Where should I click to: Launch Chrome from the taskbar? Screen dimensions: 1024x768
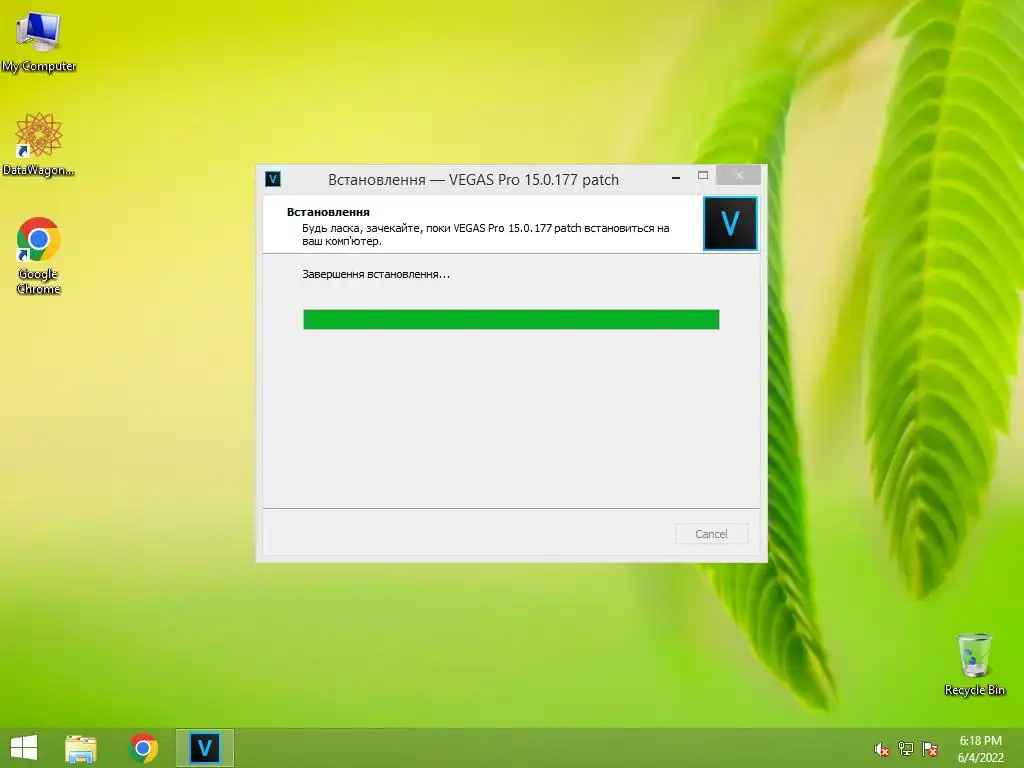click(143, 748)
